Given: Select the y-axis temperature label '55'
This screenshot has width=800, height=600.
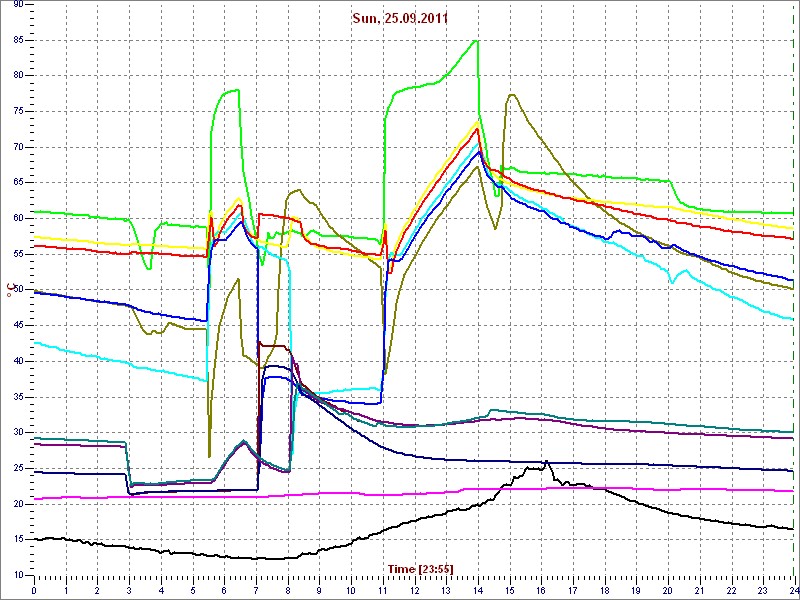Looking at the screenshot, I should coord(17,254).
